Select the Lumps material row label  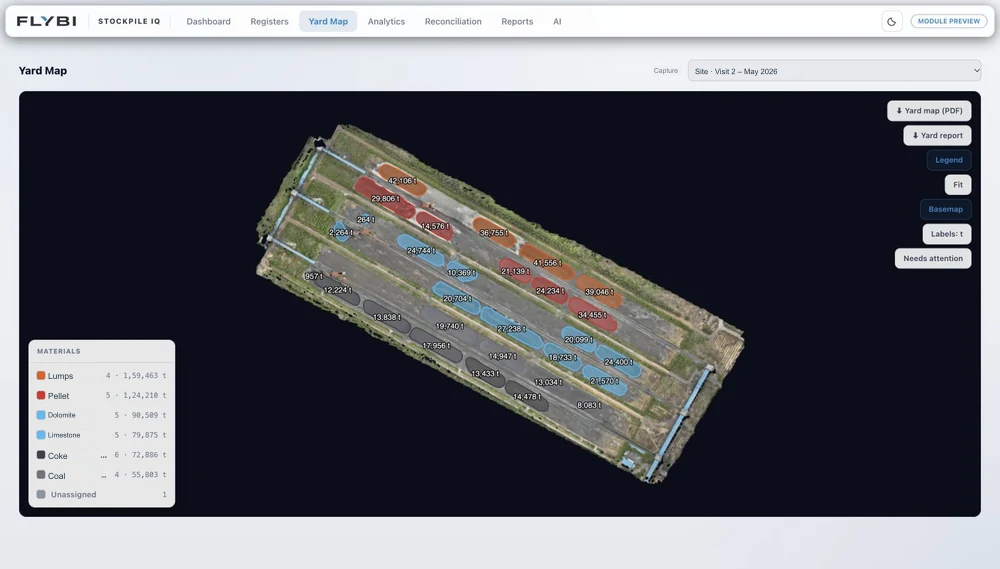click(61, 376)
